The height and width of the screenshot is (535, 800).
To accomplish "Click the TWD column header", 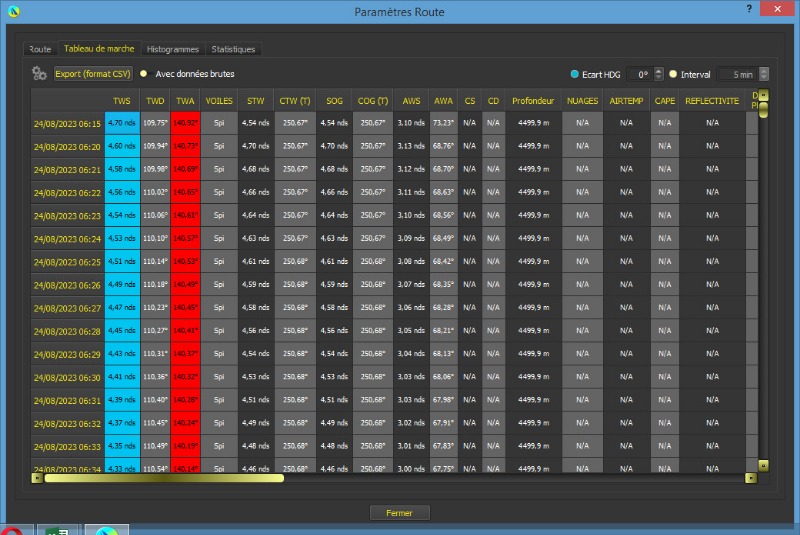I will [155, 100].
